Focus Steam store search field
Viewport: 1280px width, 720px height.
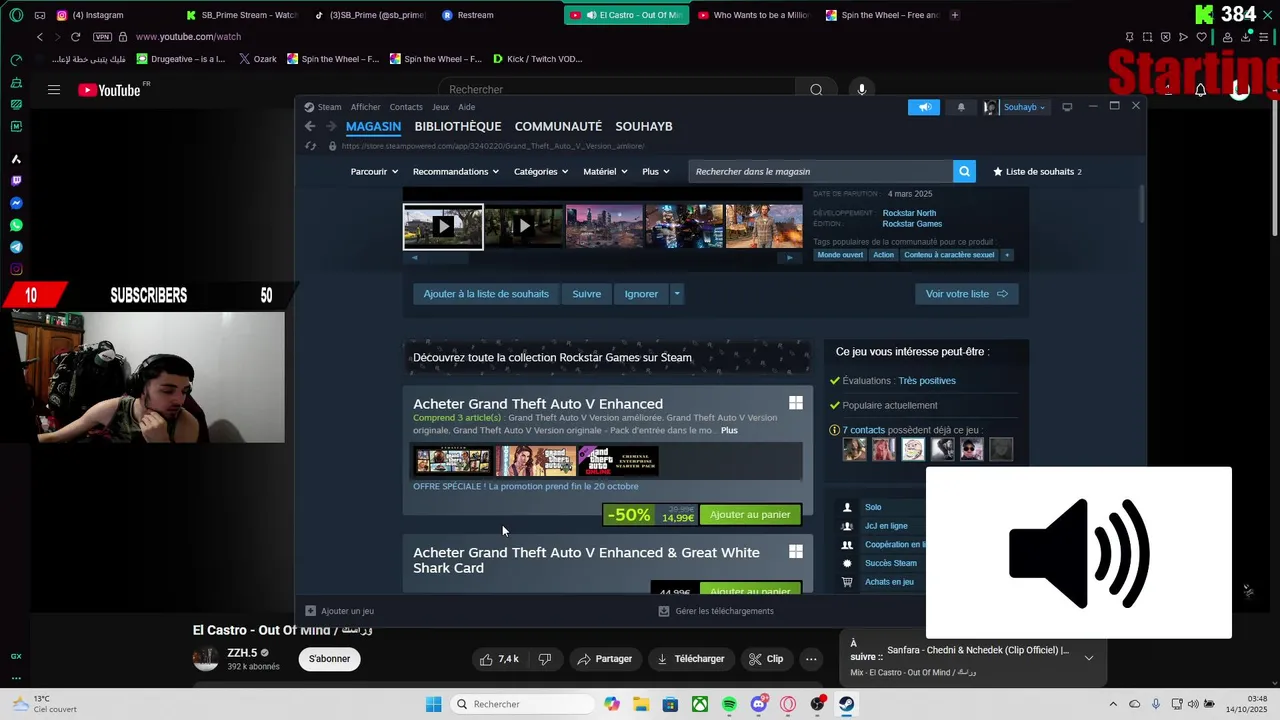(x=820, y=171)
